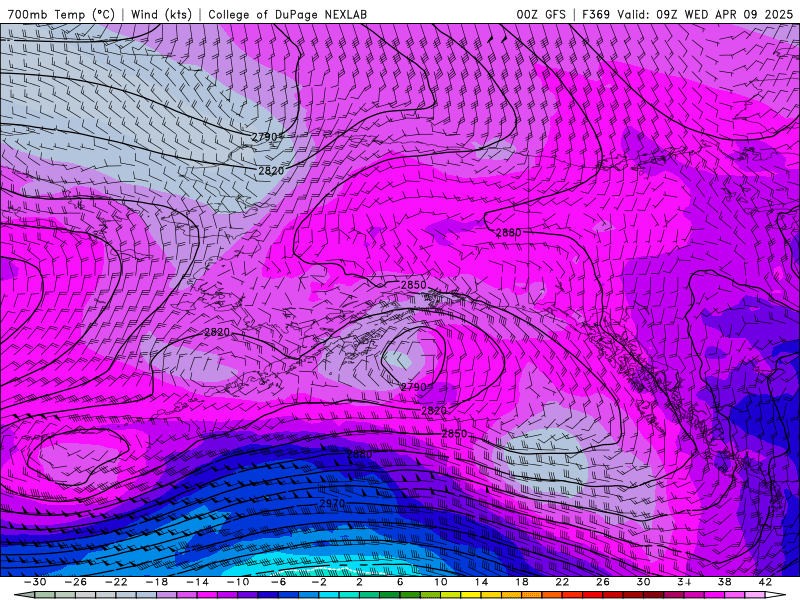Select the "30" colorbar tick label

coord(643,582)
